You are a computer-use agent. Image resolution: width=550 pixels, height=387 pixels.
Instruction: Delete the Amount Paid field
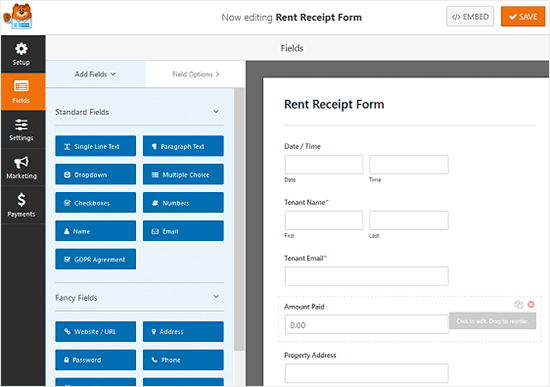pyautogui.click(x=531, y=305)
